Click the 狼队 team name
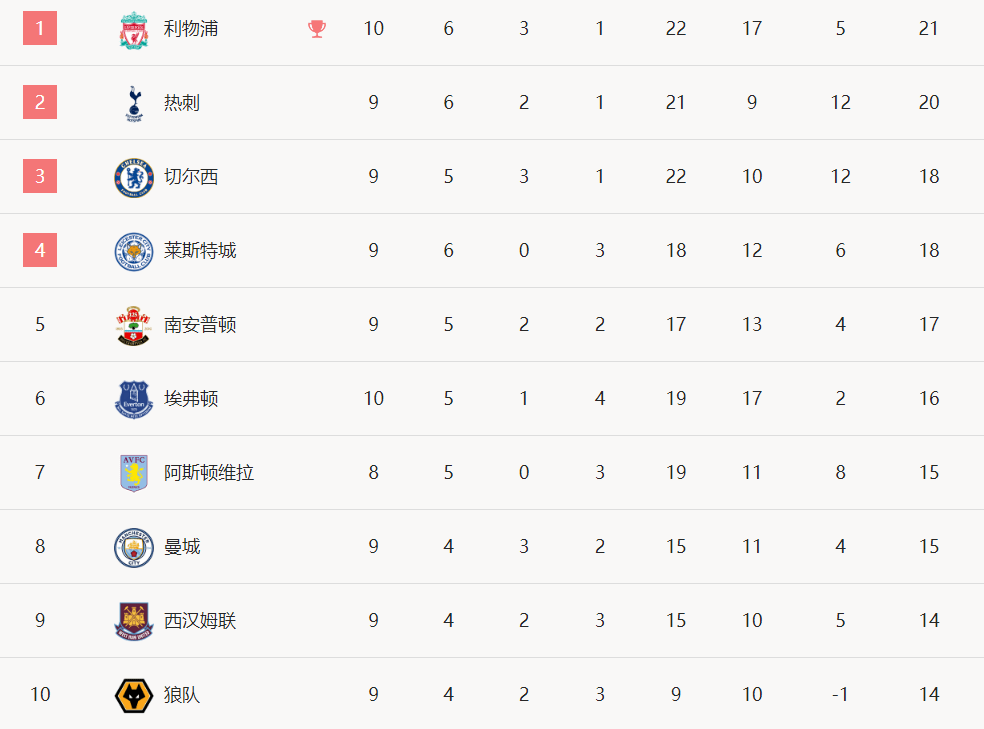Image resolution: width=984 pixels, height=729 pixels. tap(181, 694)
